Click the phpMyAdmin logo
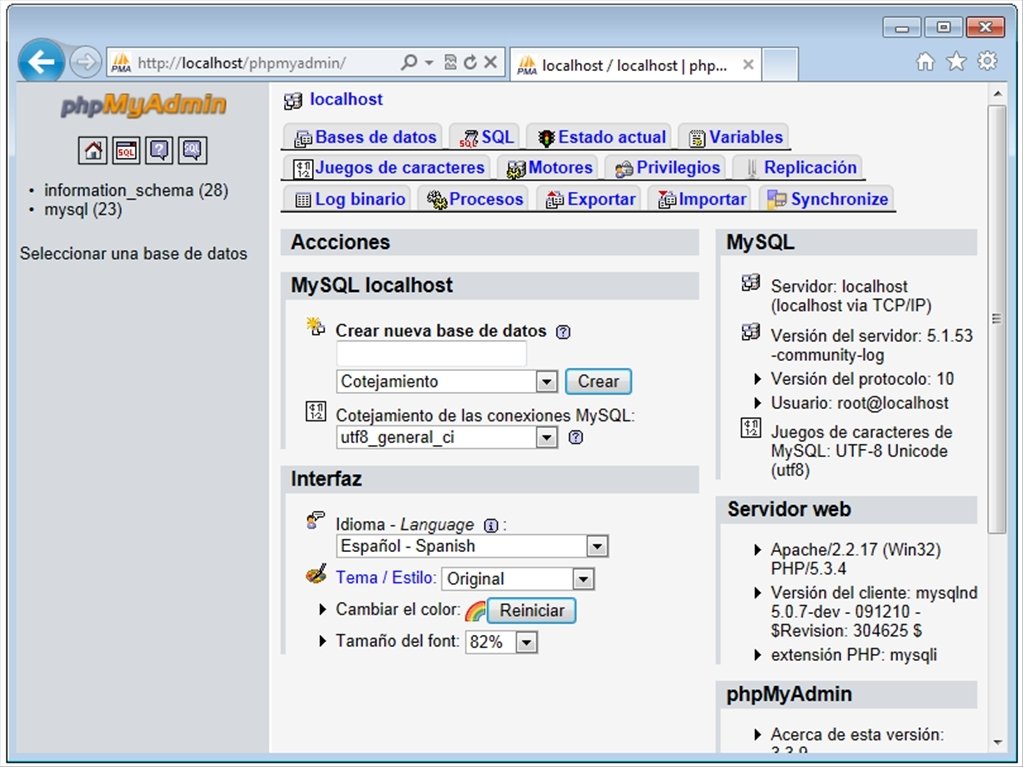Screen dimensions: 1023x767 click(x=144, y=106)
